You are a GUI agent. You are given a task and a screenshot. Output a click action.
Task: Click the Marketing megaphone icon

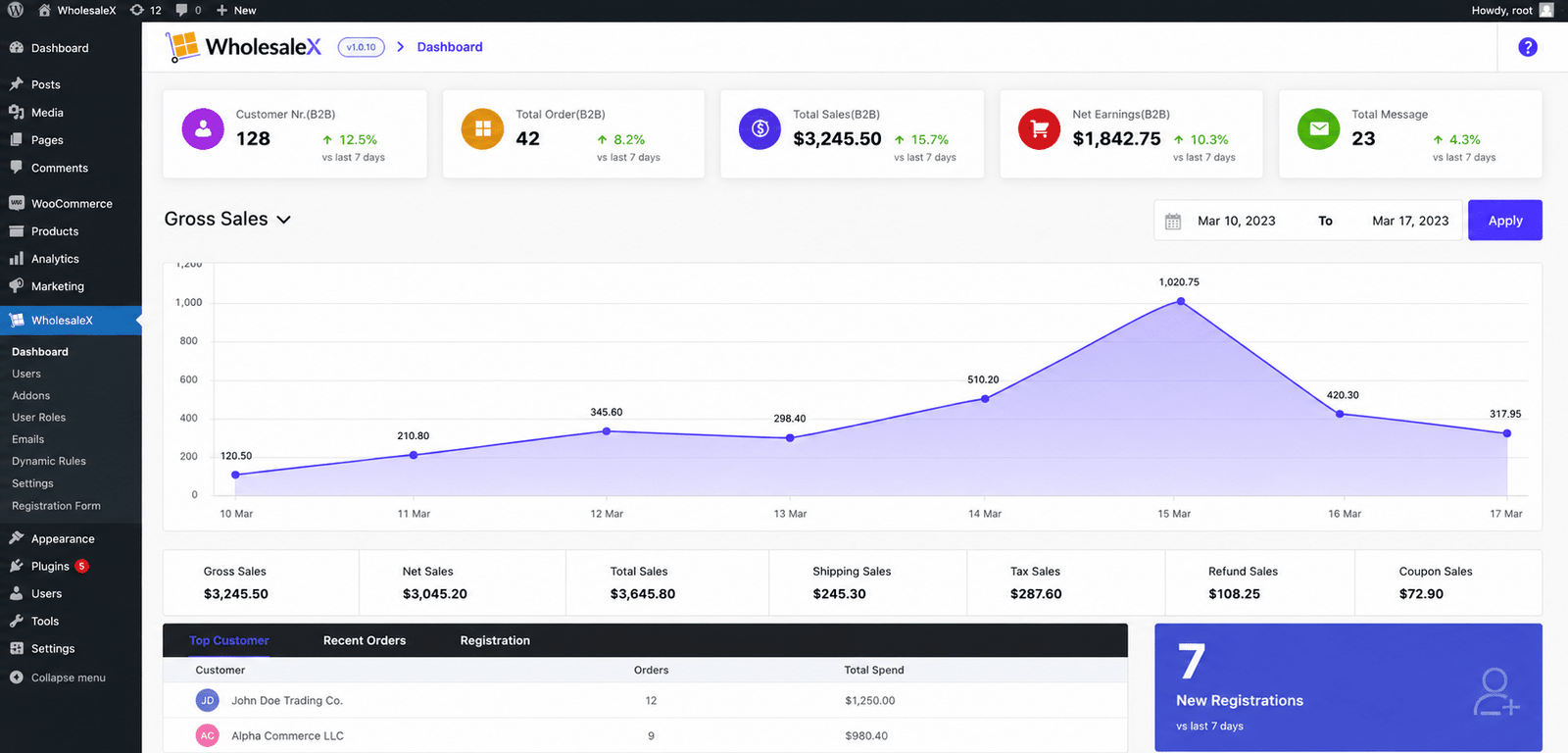coord(17,286)
